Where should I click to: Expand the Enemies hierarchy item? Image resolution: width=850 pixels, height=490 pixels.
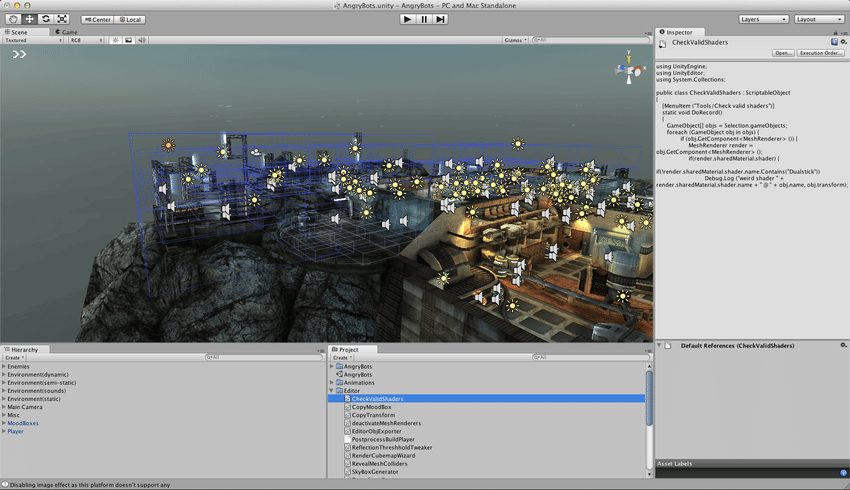coord(4,367)
